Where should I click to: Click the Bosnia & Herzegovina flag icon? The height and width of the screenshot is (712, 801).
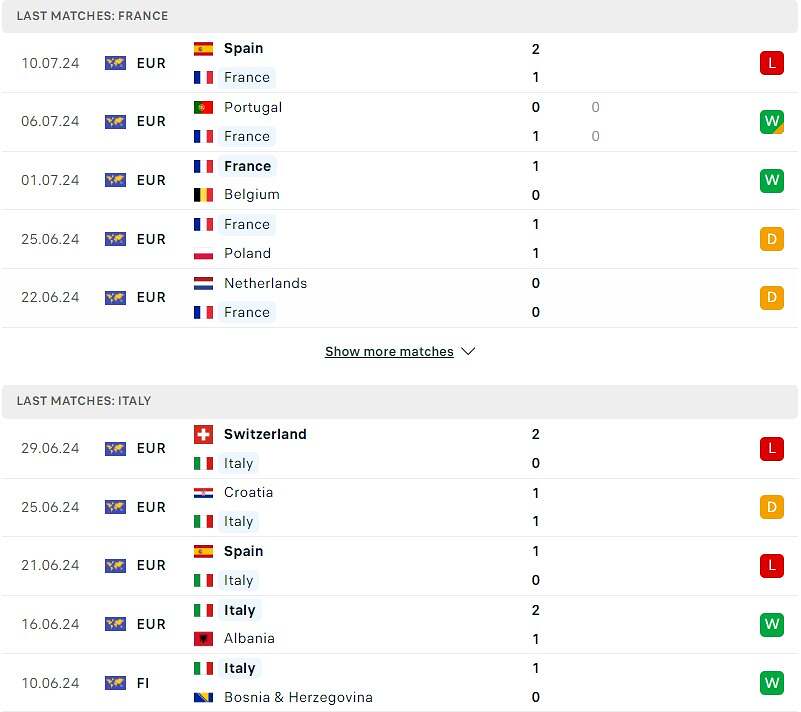point(203,697)
